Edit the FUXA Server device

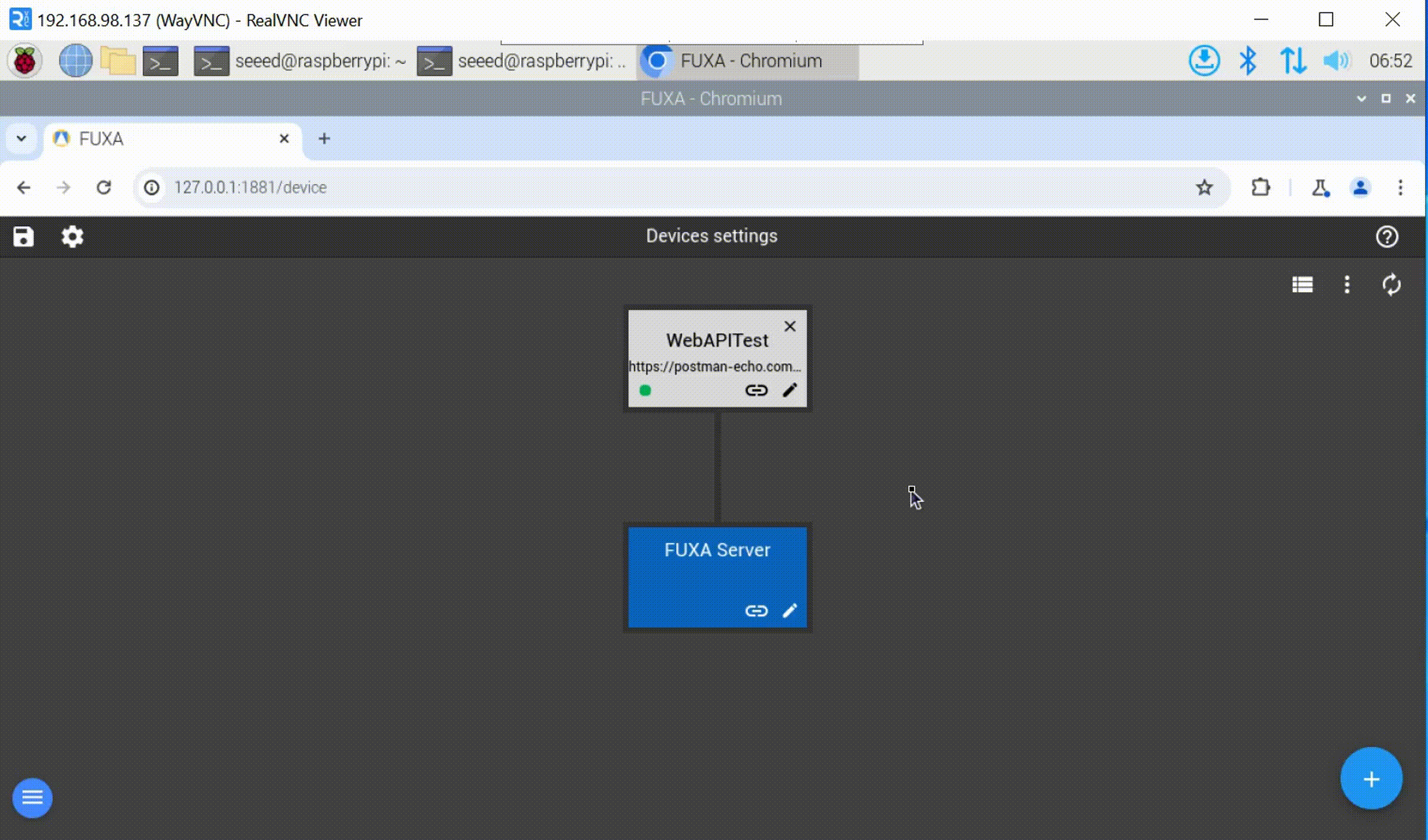tap(790, 611)
